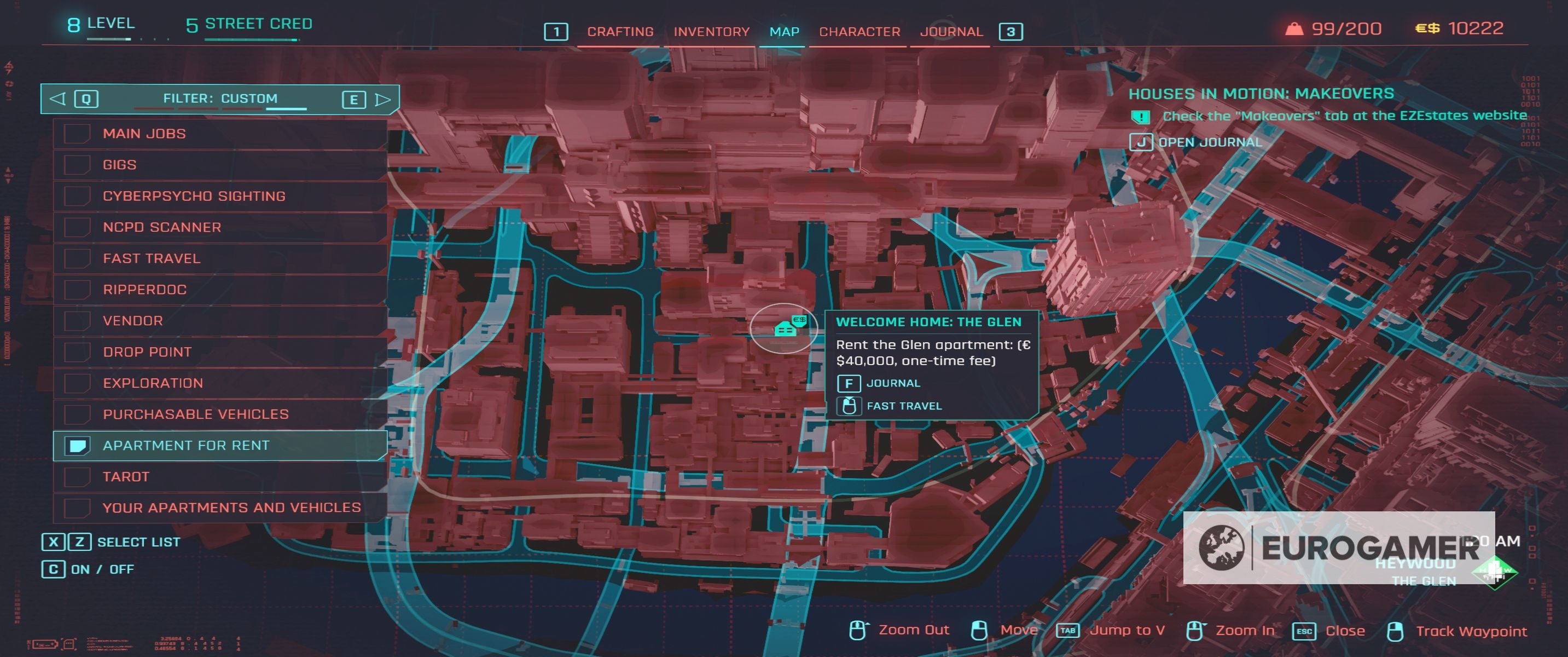Click the Glen apartment map marker

786,329
